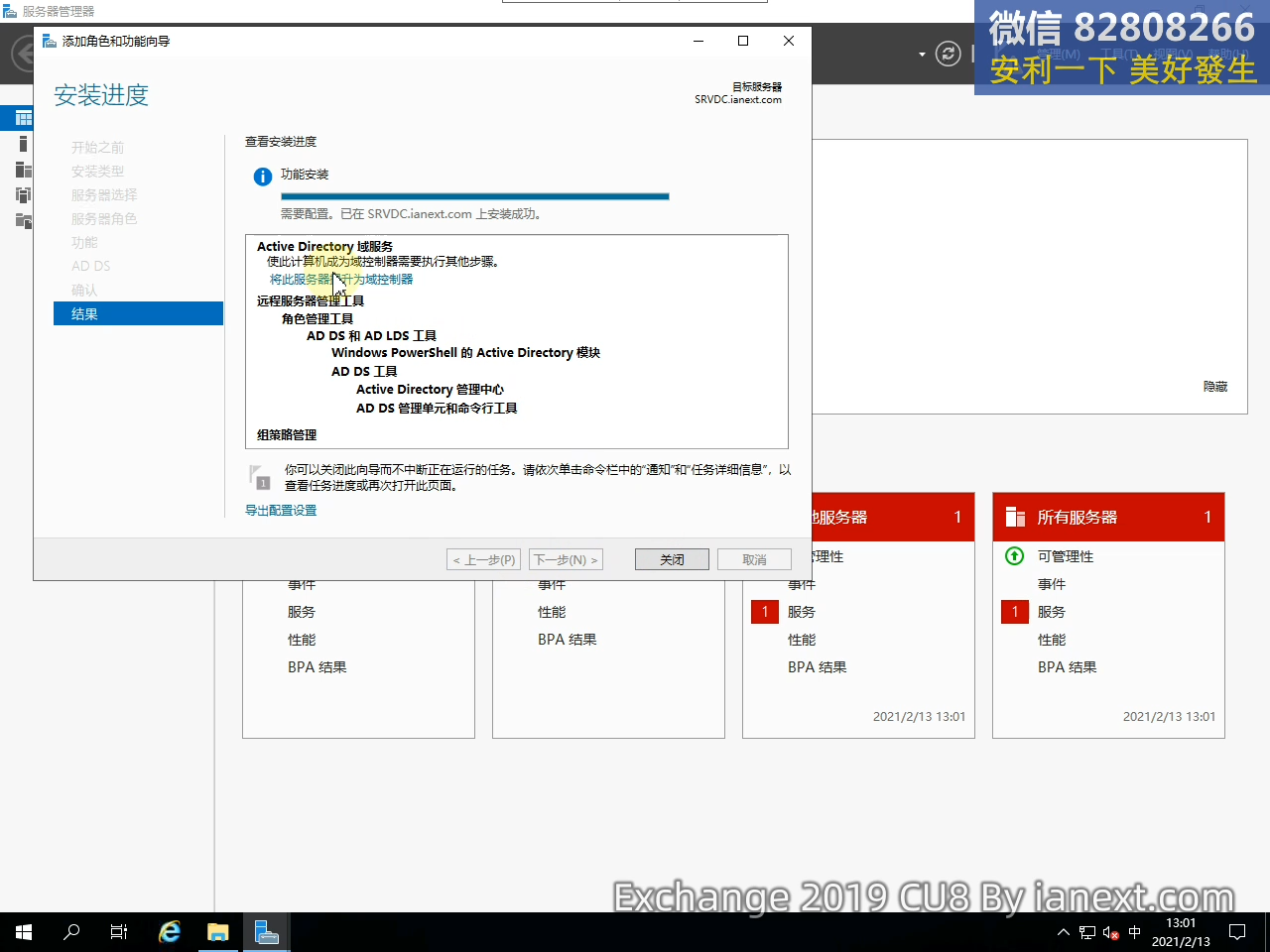Open BPA 结果 in the 所有服务器 tile
The image size is (1270, 952).
tap(1067, 667)
